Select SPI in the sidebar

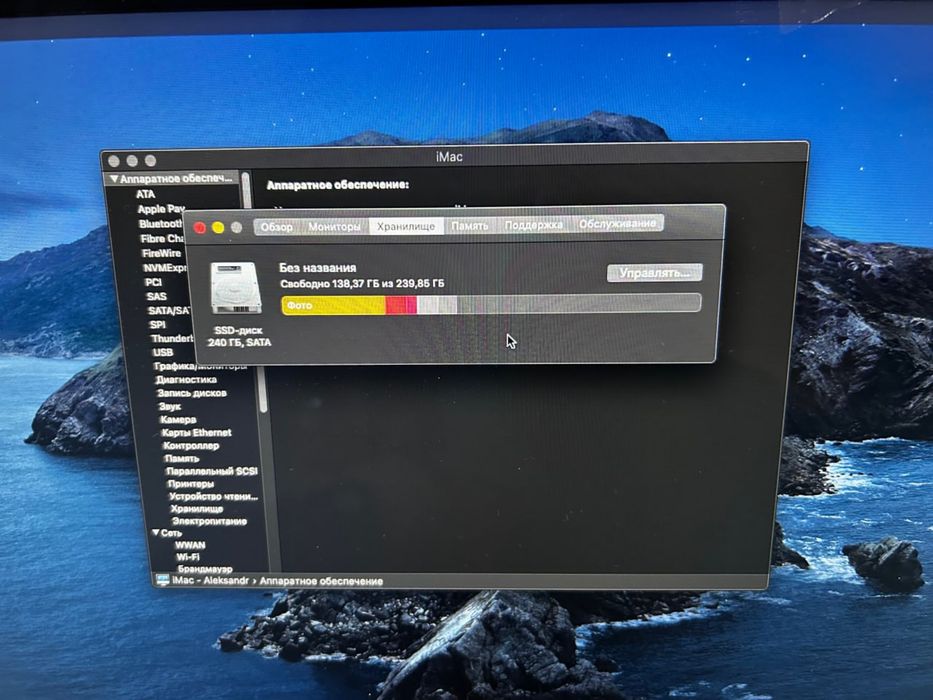[157, 325]
